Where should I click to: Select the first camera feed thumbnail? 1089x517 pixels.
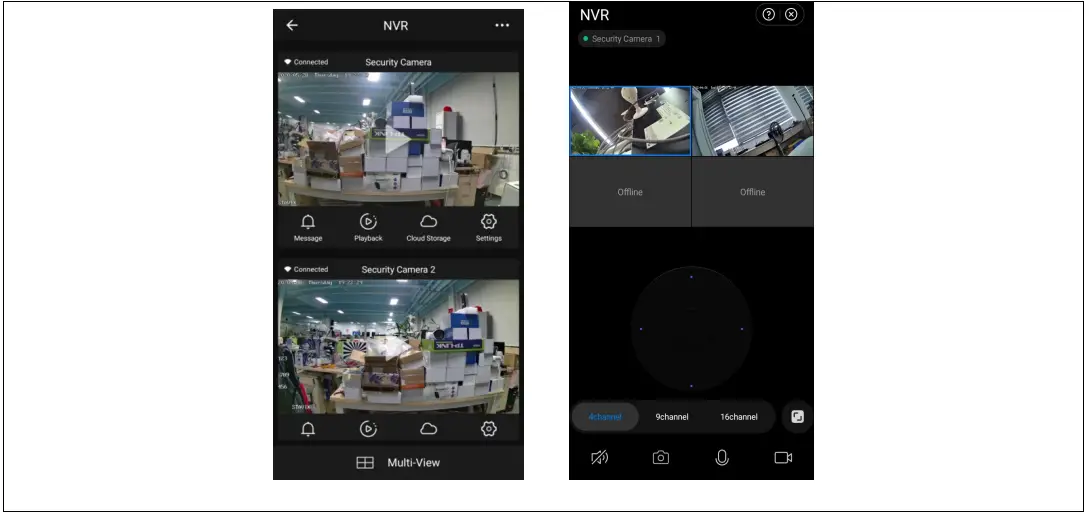click(x=630, y=121)
